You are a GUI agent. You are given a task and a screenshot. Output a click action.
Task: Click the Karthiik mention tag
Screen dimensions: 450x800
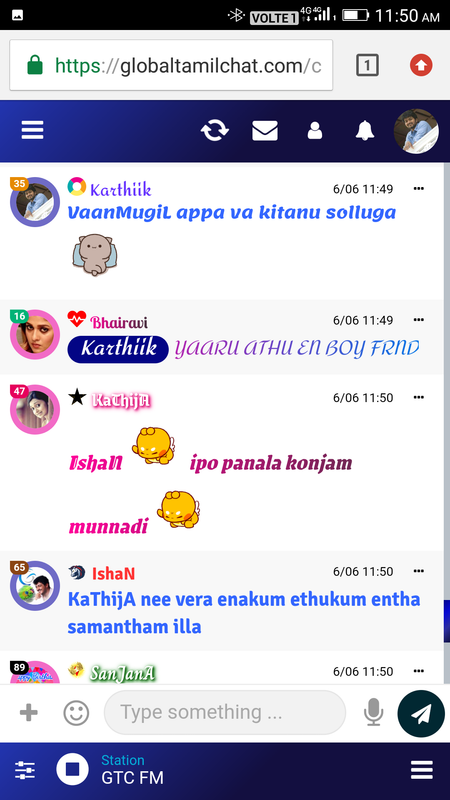pyautogui.click(x=118, y=349)
